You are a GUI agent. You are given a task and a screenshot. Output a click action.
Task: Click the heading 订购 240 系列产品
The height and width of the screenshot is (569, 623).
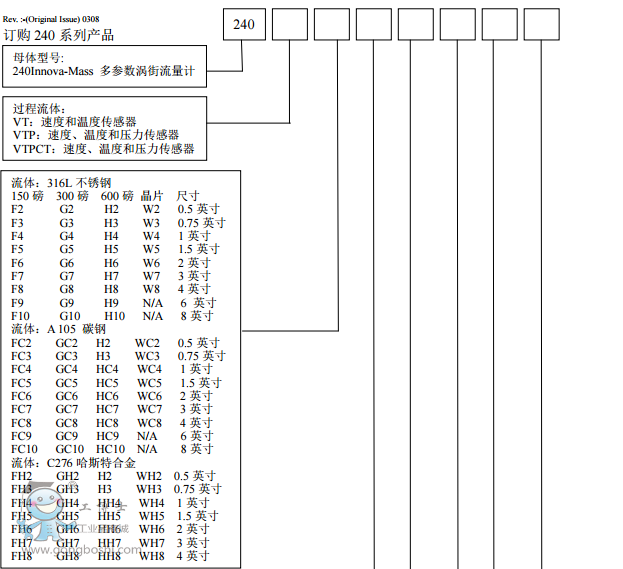tap(58, 35)
